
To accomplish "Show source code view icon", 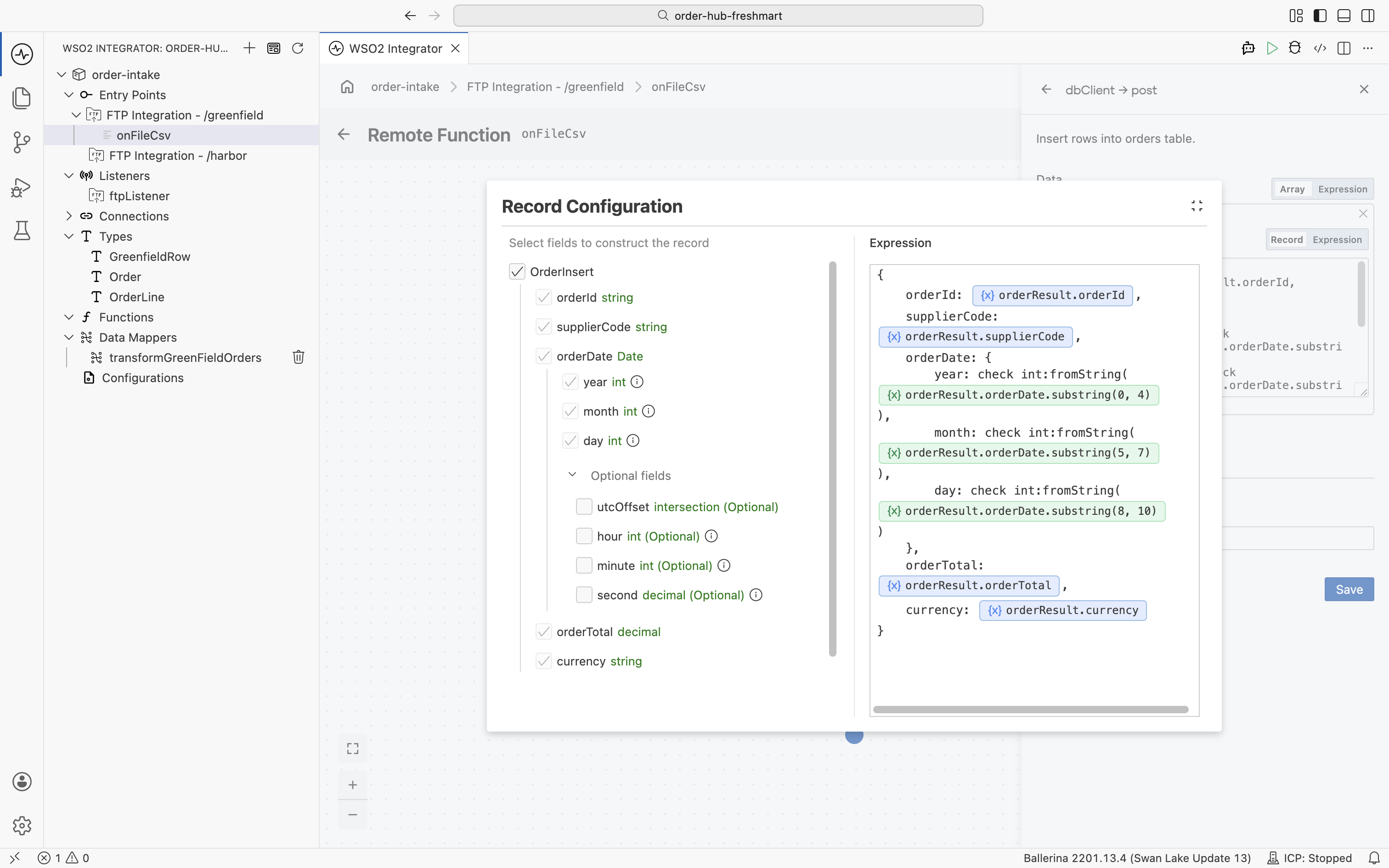I will click(1320, 48).
